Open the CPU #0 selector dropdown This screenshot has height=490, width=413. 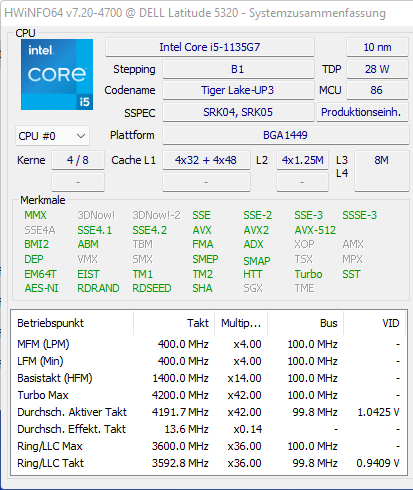coord(52,136)
